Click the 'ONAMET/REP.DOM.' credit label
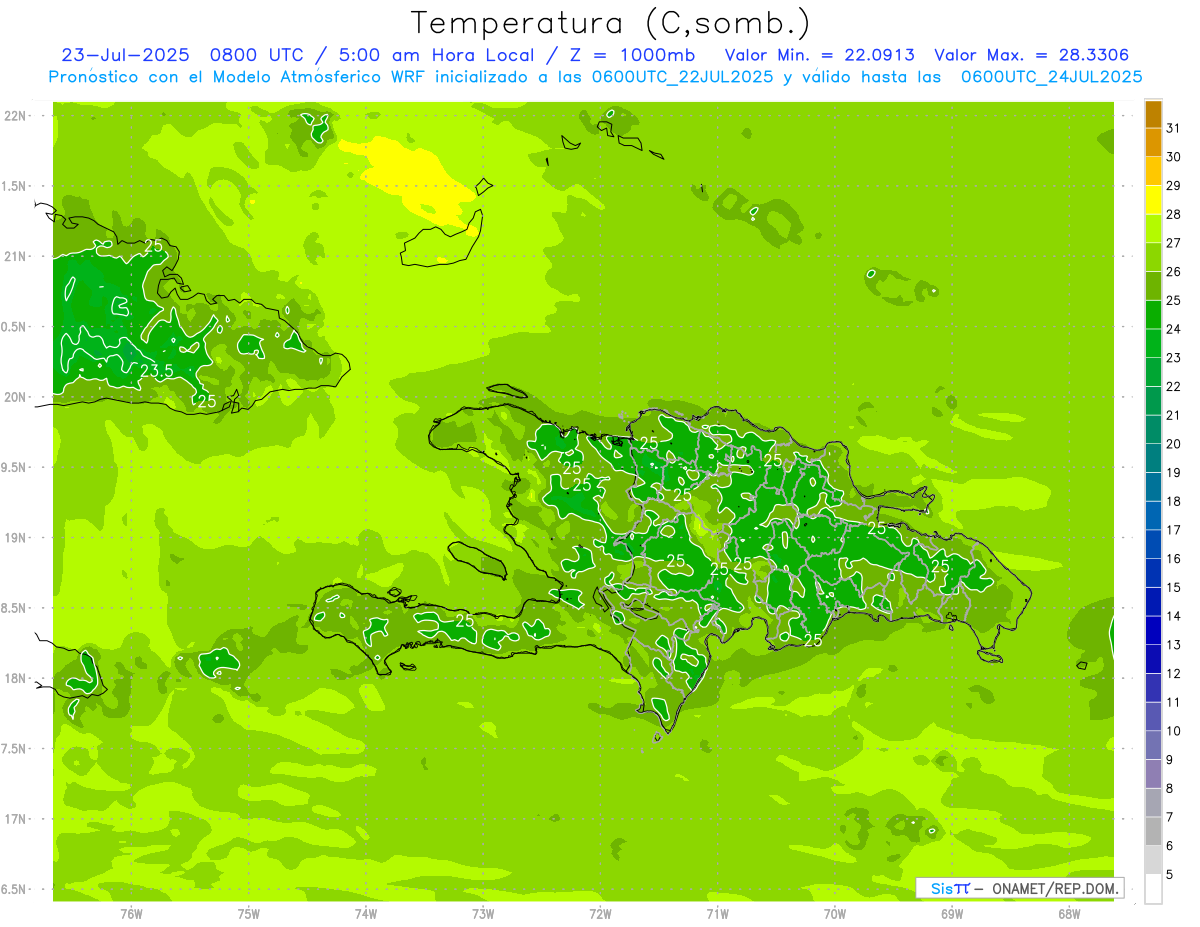 point(1056,888)
